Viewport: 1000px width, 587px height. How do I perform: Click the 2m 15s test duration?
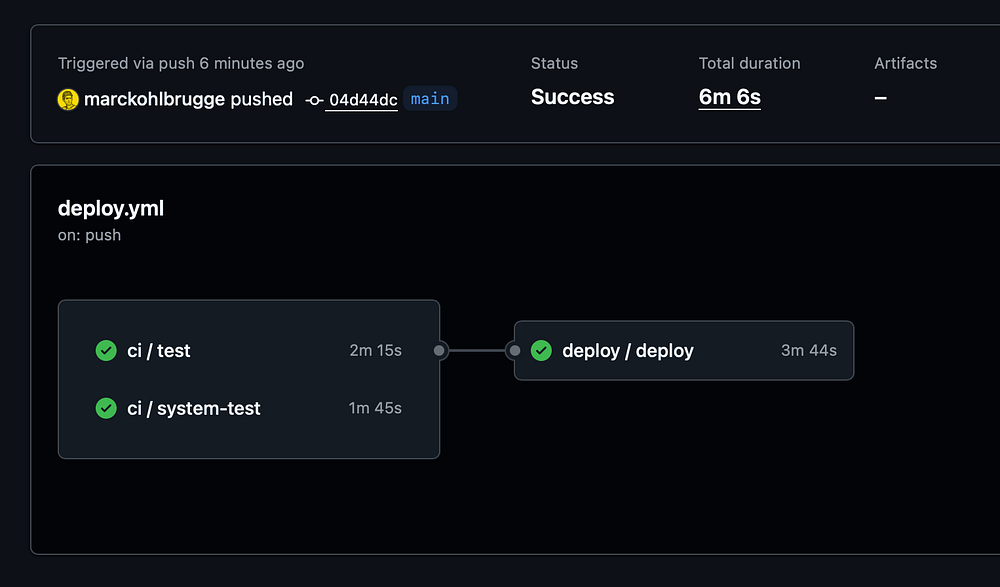[375, 351]
